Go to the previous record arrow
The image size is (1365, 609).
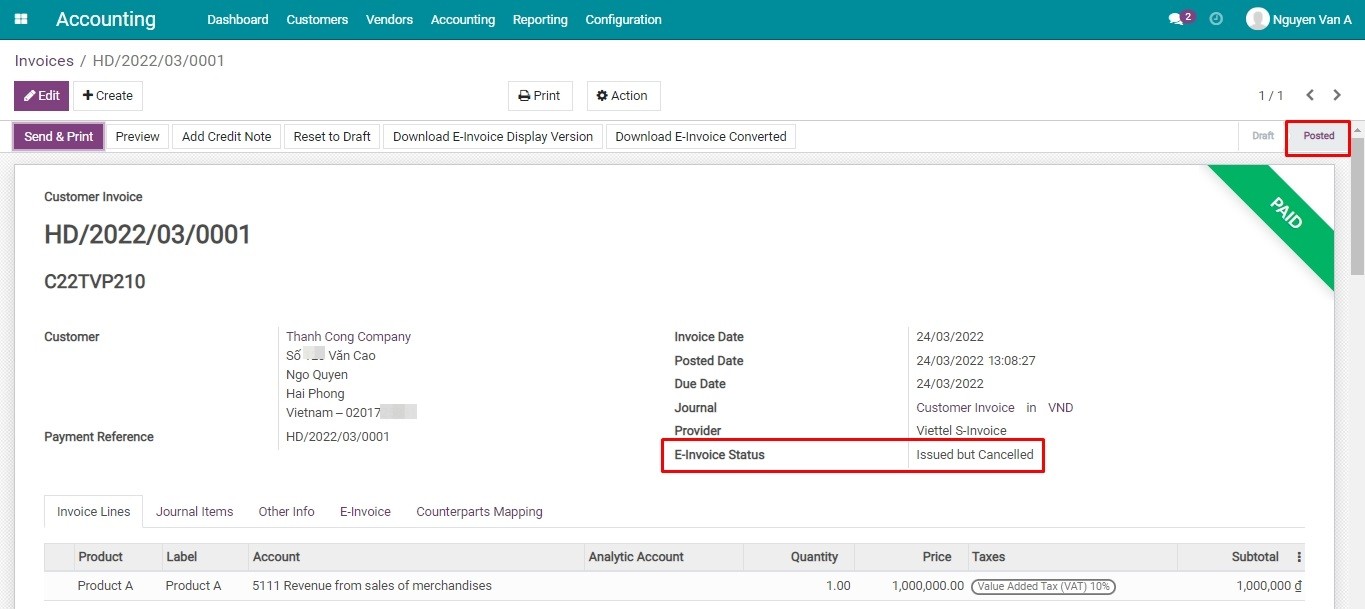(x=1310, y=95)
